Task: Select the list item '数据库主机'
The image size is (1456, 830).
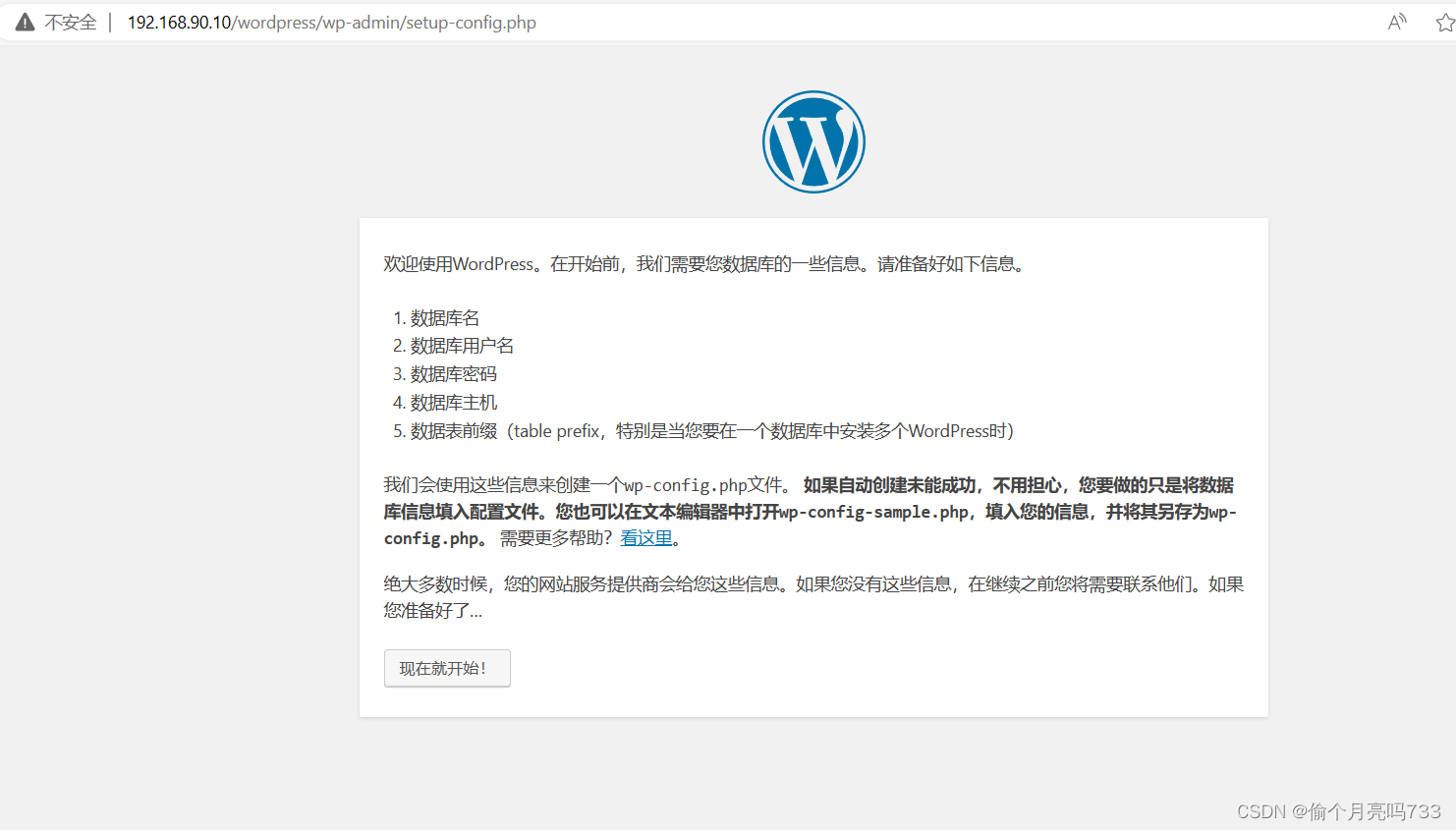Action: click(x=454, y=403)
